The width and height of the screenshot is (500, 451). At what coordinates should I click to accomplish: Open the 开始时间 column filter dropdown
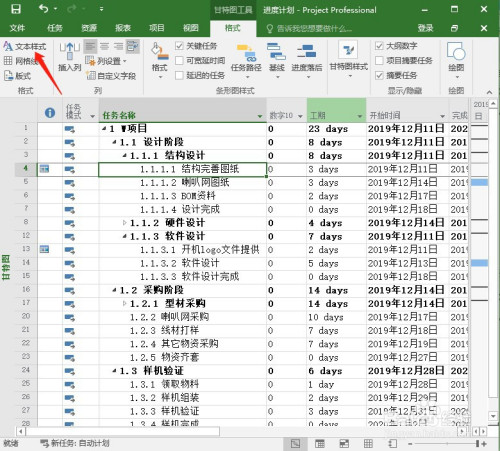point(443,116)
